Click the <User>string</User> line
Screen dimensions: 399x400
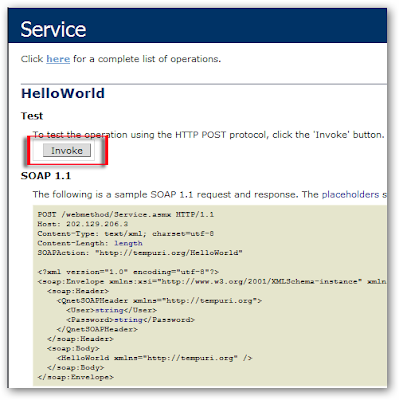[112, 310]
